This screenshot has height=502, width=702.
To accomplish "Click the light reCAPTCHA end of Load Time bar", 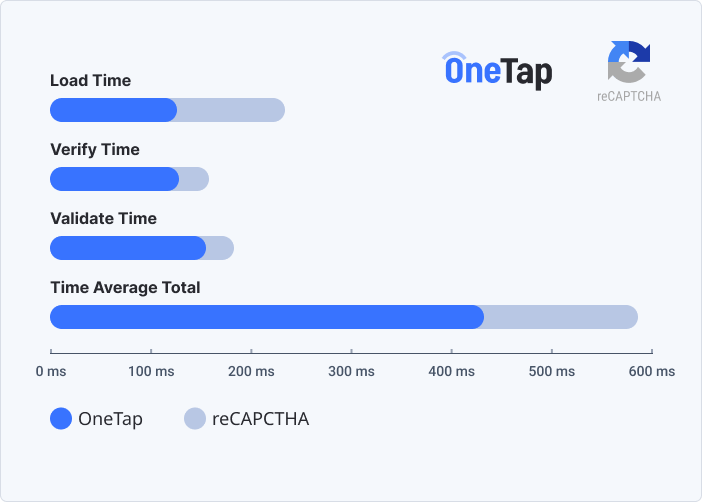I will click(232, 110).
